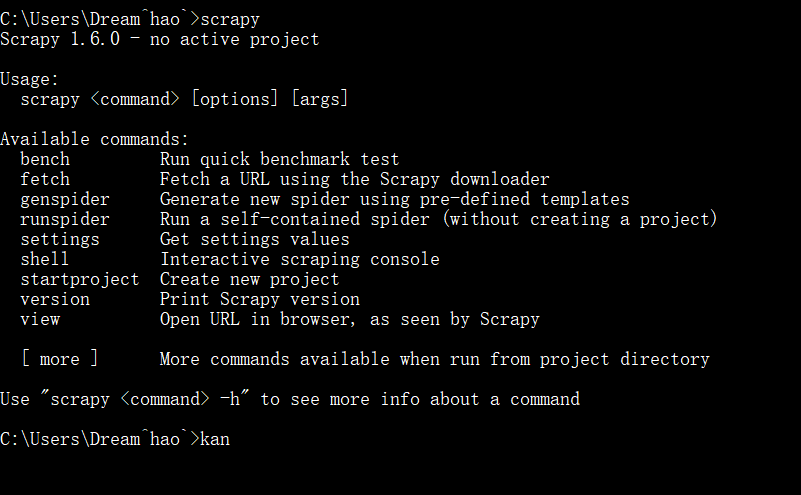Image resolution: width=801 pixels, height=495 pixels.
Task: Click the 'version' command entry
Action: (55, 299)
